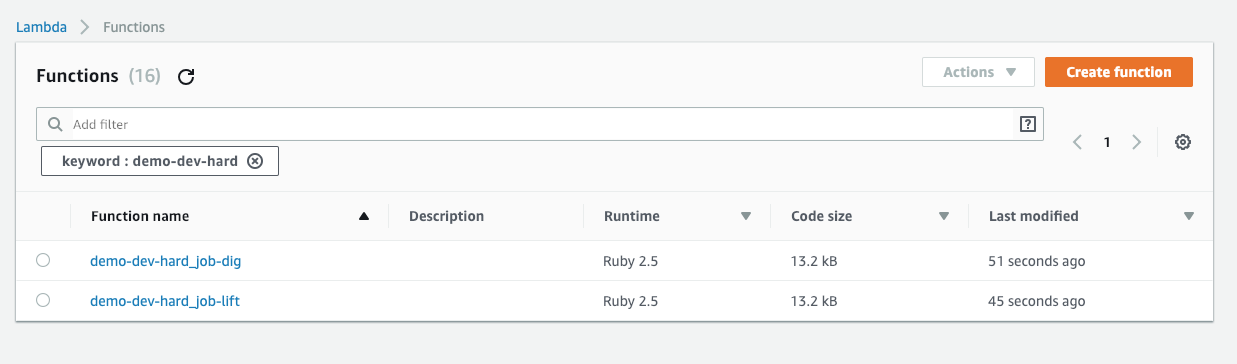Image resolution: width=1237 pixels, height=364 pixels.
Task: Click the search magnifier icon
Action: pyautogui.click(x=55, y=125)
